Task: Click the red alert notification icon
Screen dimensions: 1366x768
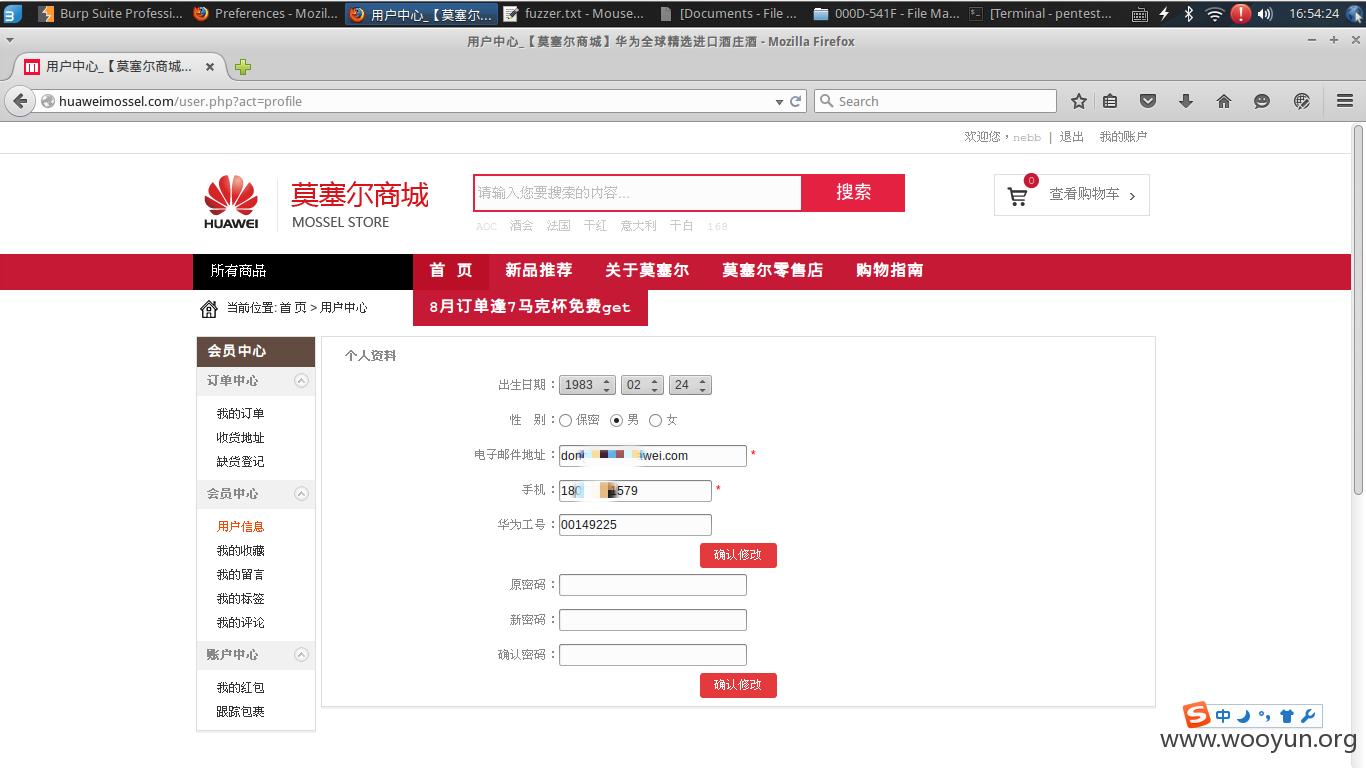Action: (x=1240, y=14)
